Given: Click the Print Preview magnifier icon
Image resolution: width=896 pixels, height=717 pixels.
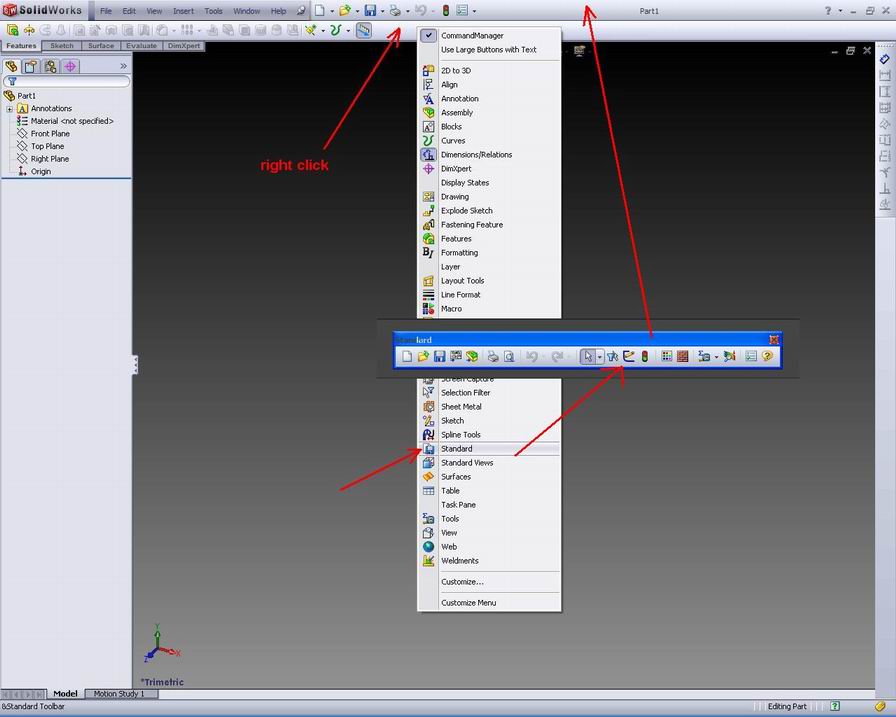Looking at the screenshot, I should click(x=509, y=355).
